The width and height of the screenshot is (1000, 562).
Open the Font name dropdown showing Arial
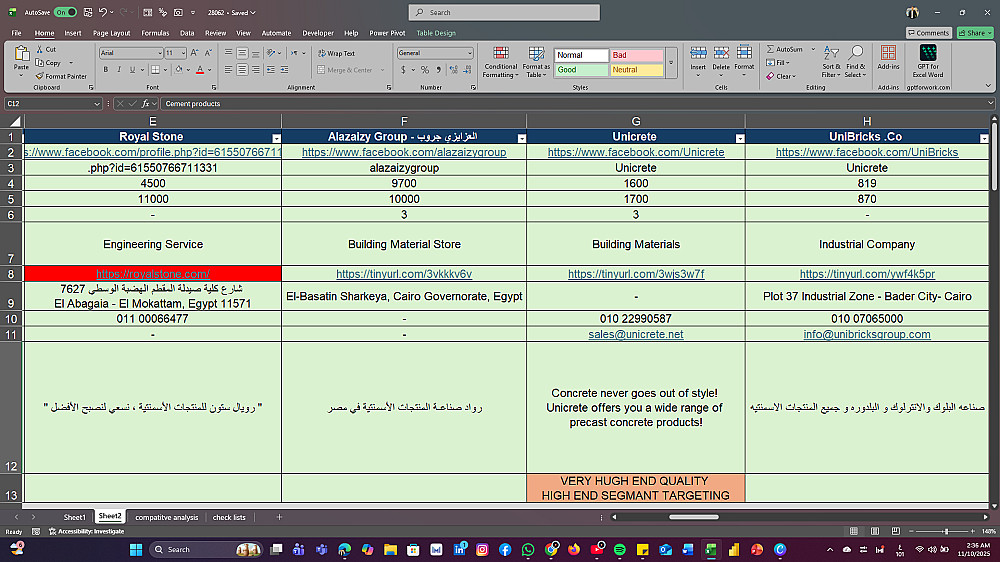(159, 53)
